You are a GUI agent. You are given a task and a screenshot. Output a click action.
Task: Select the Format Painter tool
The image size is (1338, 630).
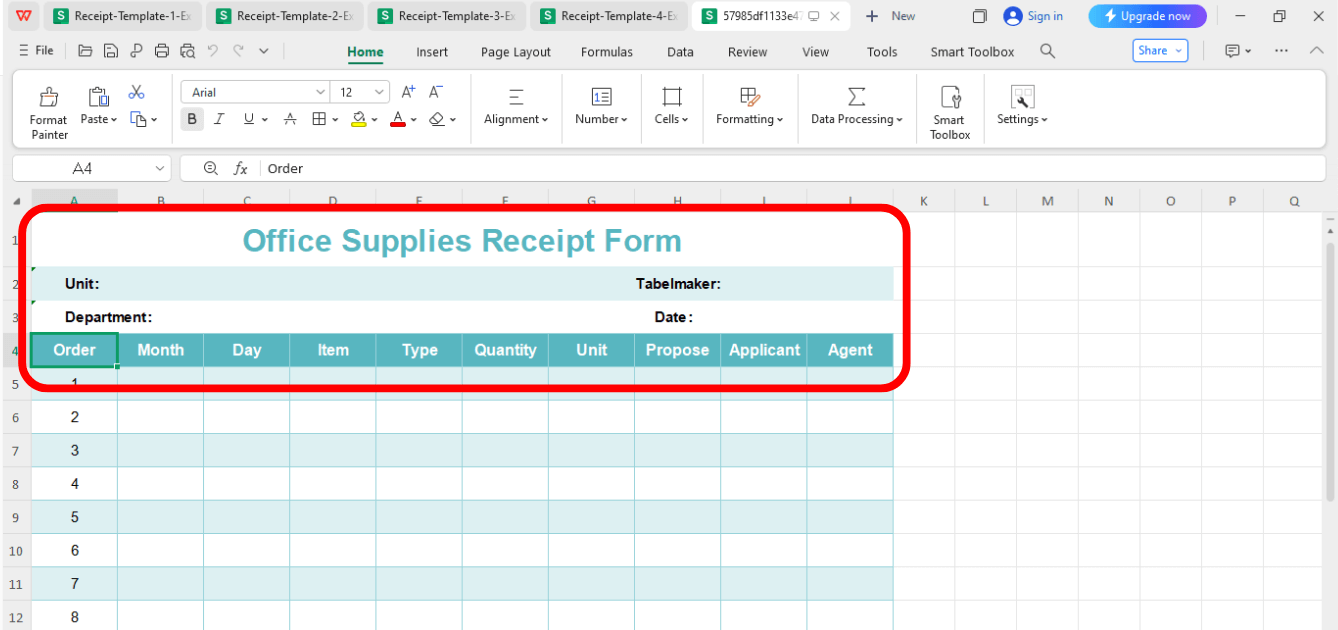tap(47, 108)
